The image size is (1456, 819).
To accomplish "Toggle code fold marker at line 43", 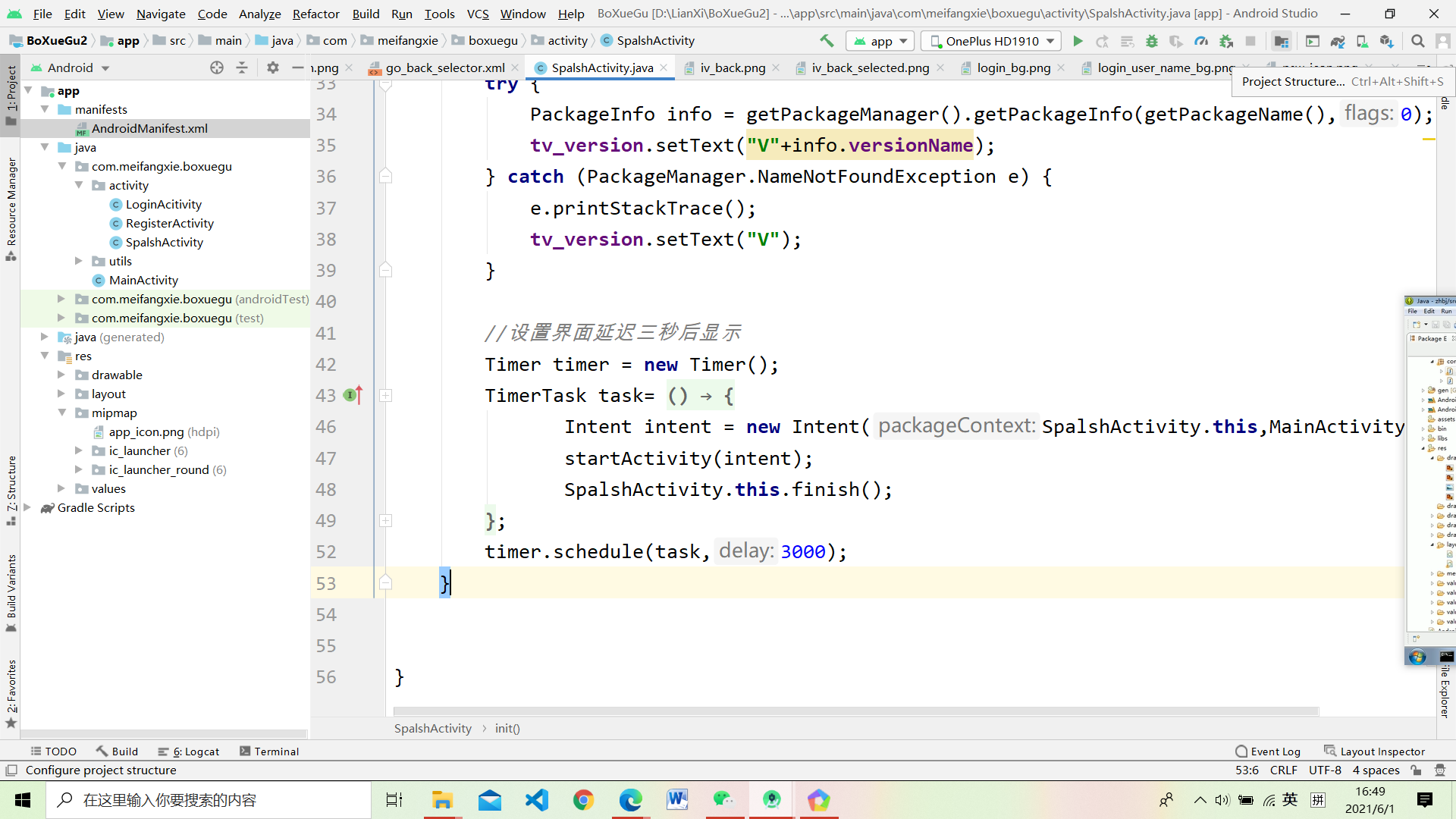I will [x=385, y=395].
